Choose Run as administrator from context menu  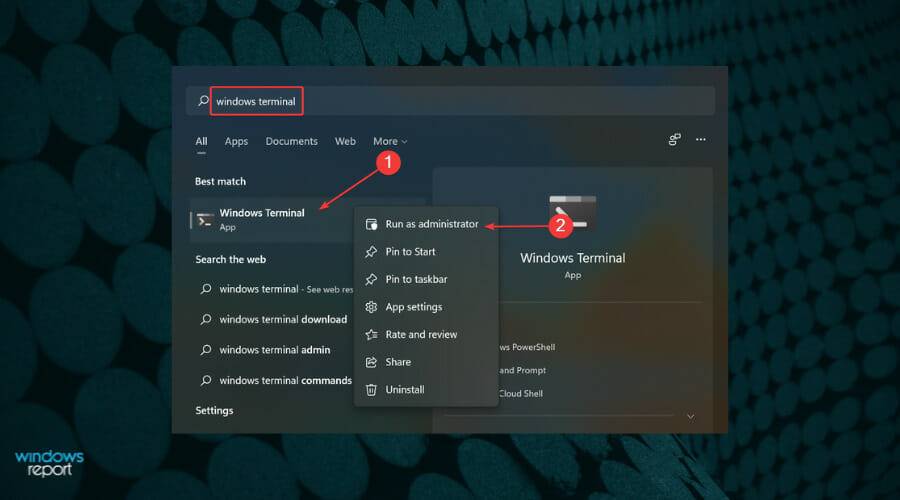[x=426, y=224]
